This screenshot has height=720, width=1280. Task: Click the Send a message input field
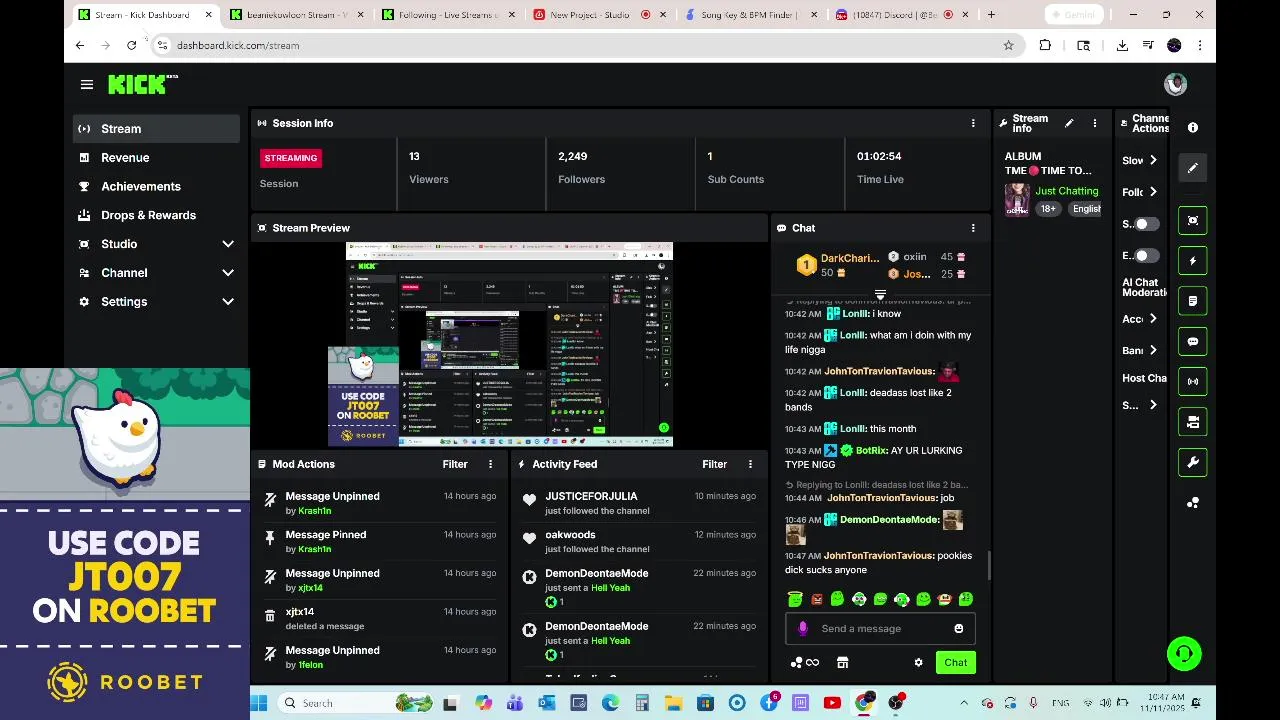(x=880, y=629)
